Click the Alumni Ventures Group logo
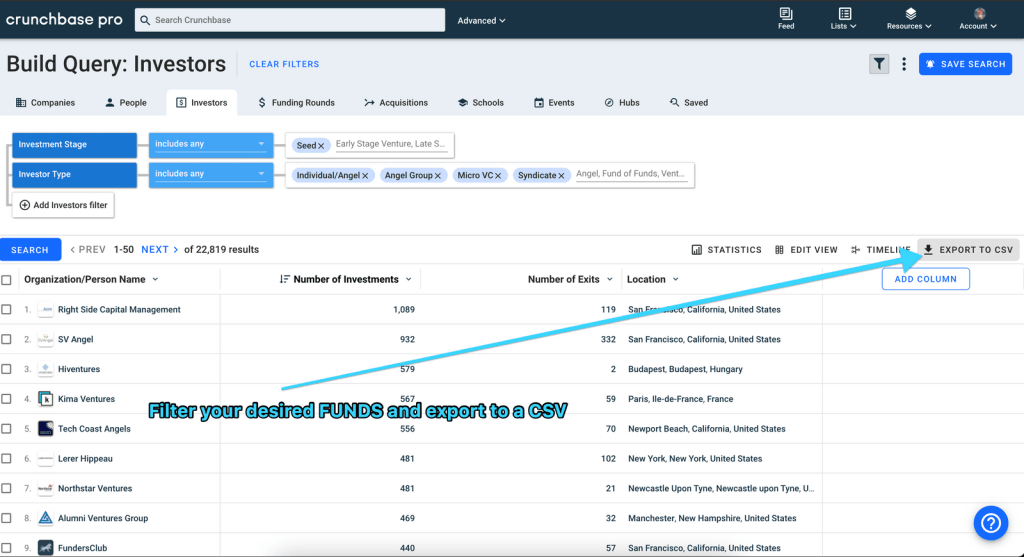1024x557 pixels. point(46,518)
